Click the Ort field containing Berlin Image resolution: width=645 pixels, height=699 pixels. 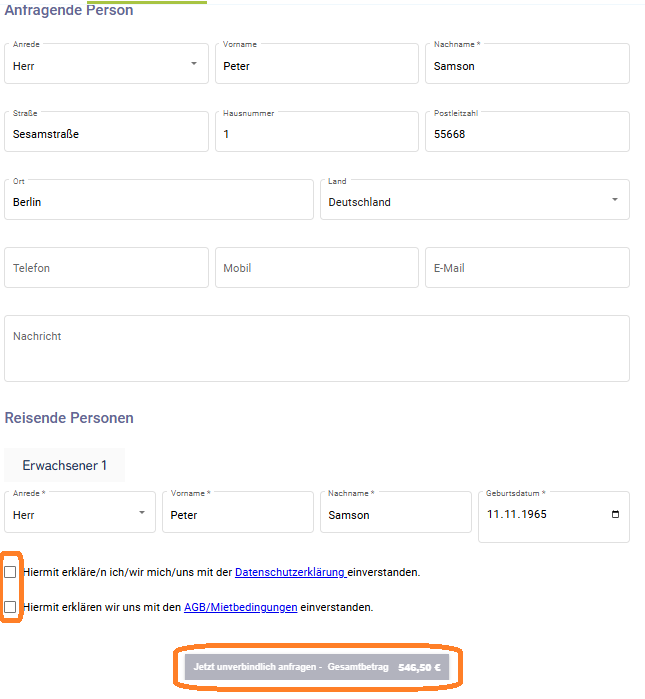159,200
